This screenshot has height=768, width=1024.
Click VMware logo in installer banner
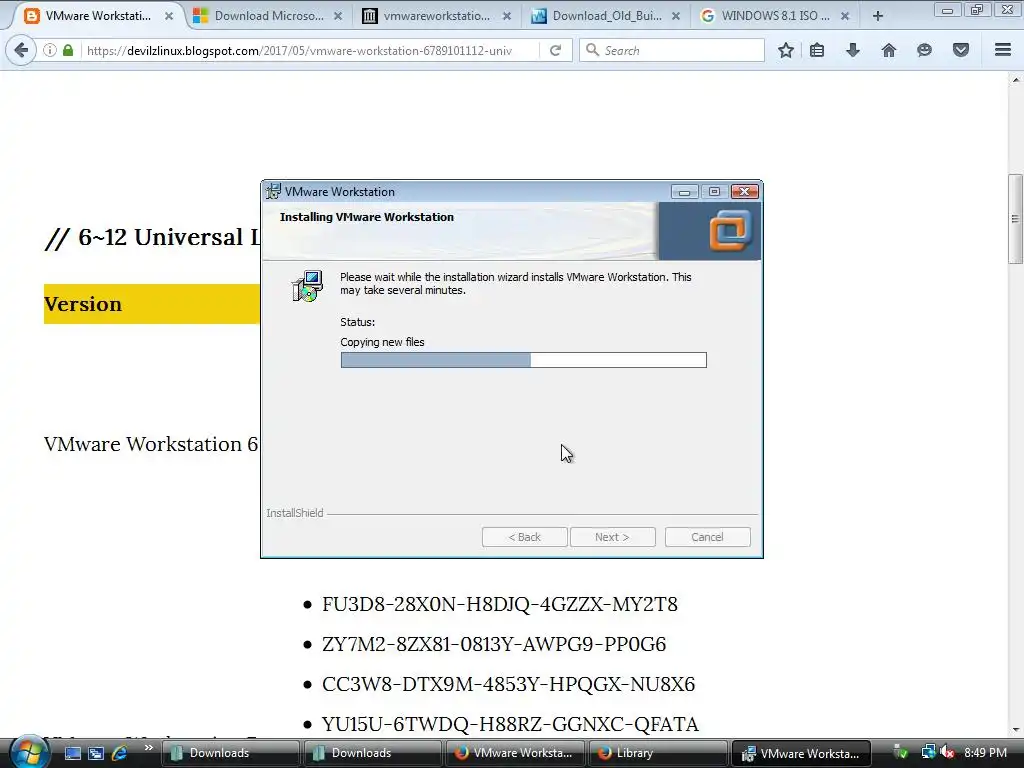click(x=730, y=231)
